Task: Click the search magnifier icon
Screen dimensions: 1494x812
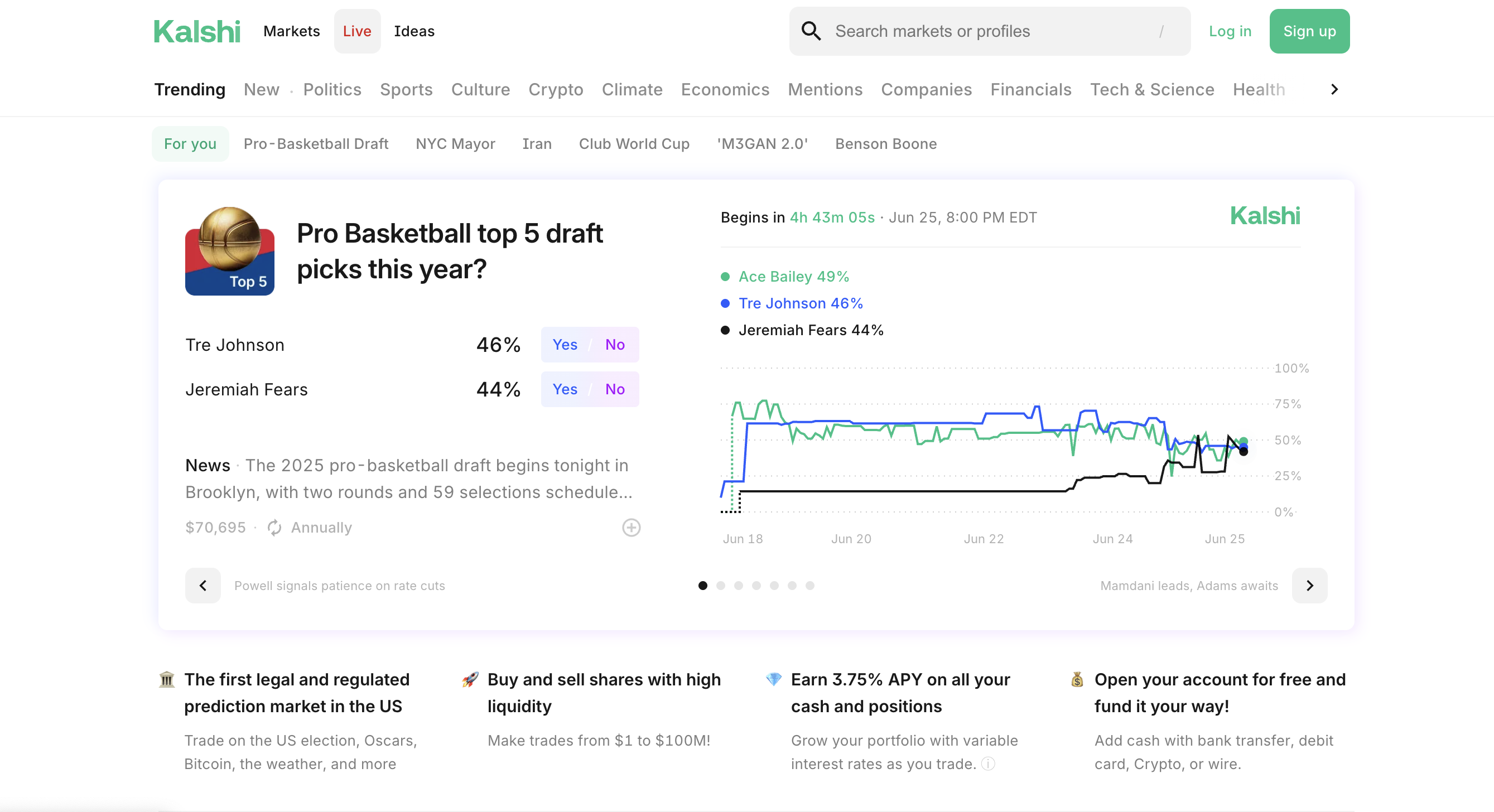Action: click(811, 31)
